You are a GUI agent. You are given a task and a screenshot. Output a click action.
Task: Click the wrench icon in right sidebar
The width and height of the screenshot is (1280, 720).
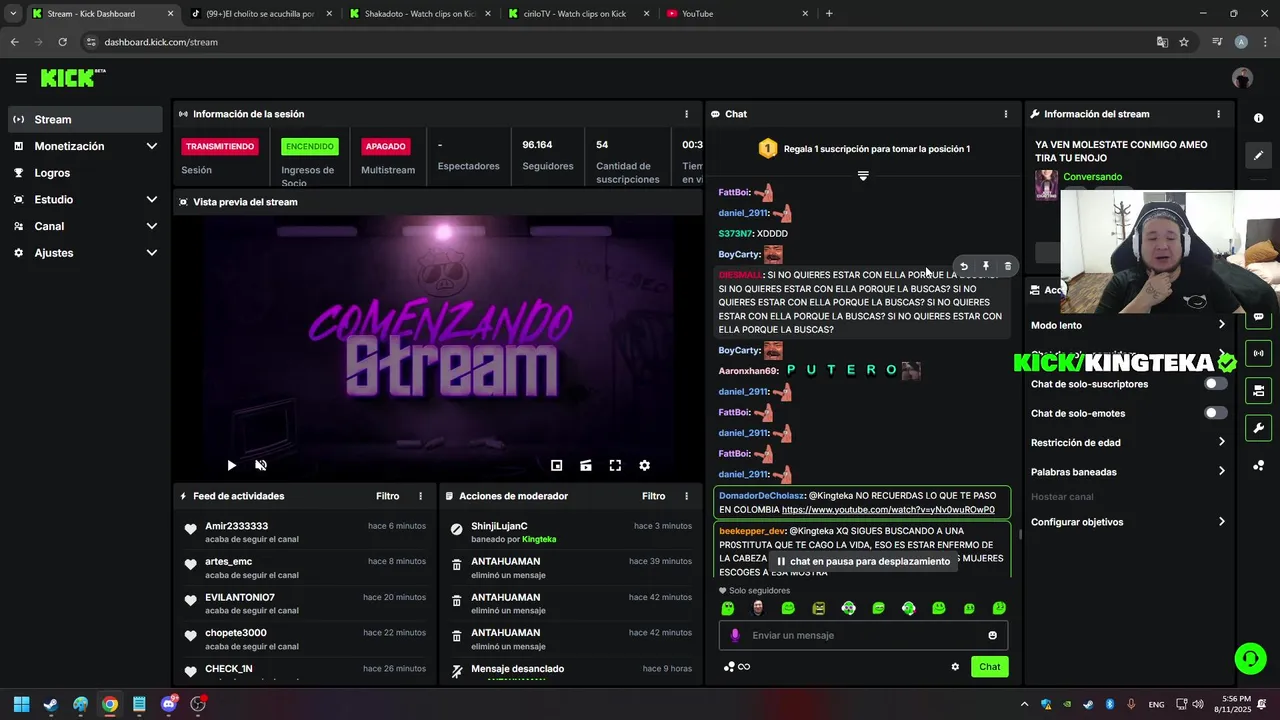coord(1258,428)
